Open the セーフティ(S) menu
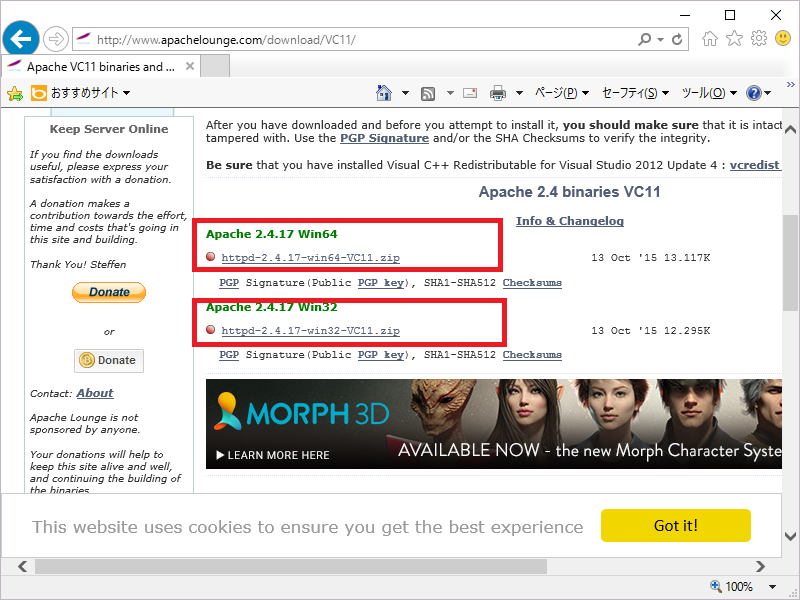Image resolution: width=800 pixels, height=600 pixels. (x=635, y=93)
